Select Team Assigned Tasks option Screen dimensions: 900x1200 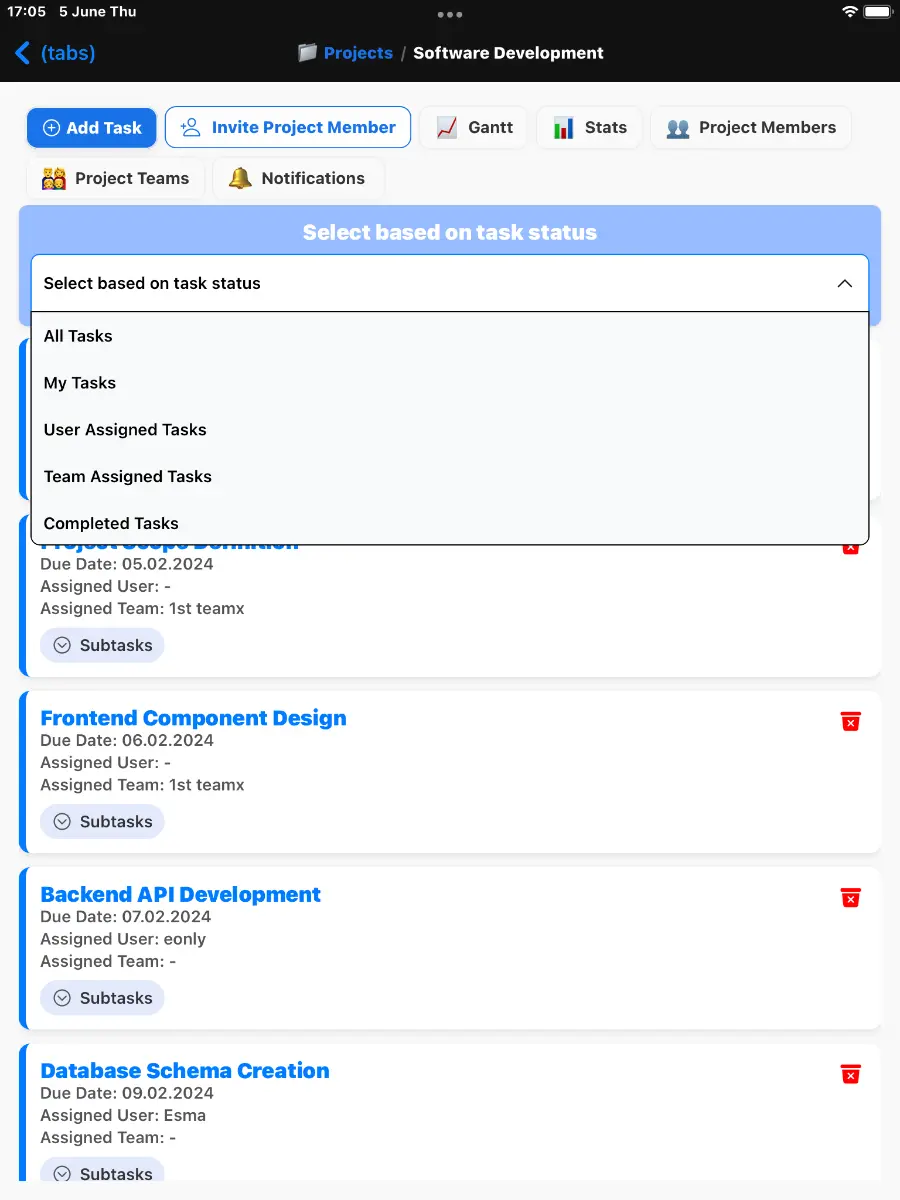[450, 476]
